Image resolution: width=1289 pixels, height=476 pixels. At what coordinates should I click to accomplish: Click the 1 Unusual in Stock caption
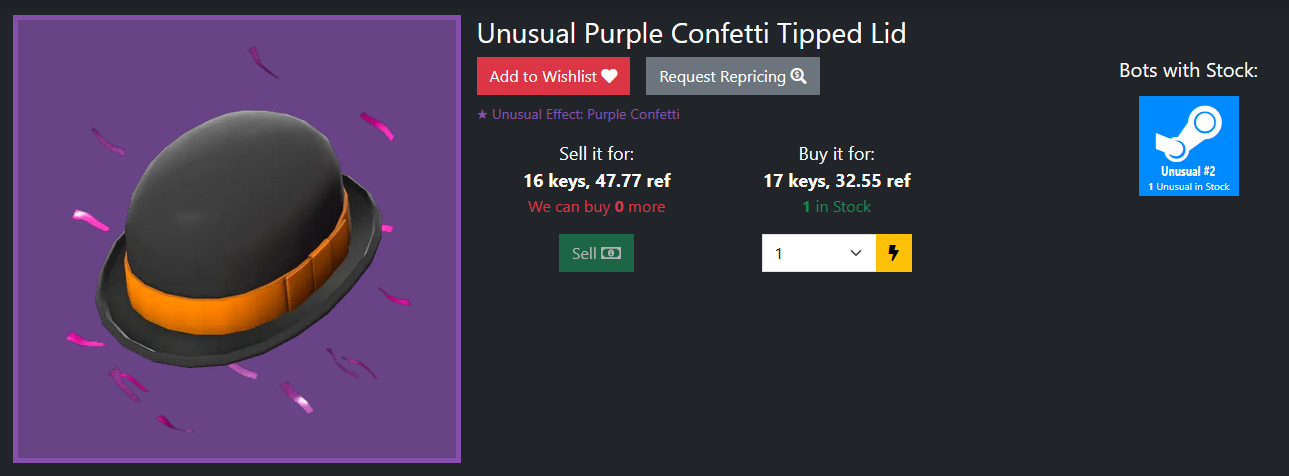coord(1189,187)
